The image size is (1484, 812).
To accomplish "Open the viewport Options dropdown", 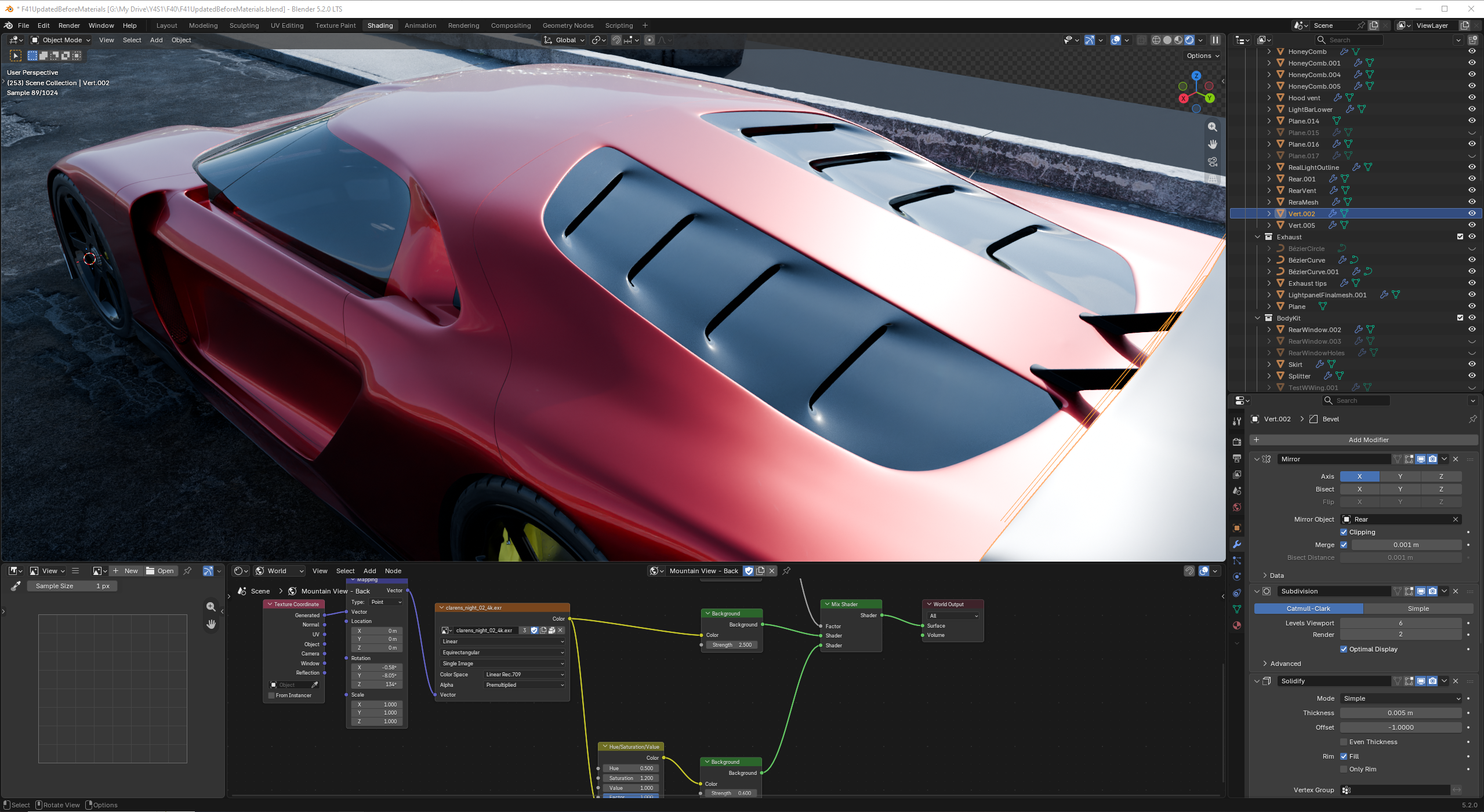I will [x=1203, y=56].
